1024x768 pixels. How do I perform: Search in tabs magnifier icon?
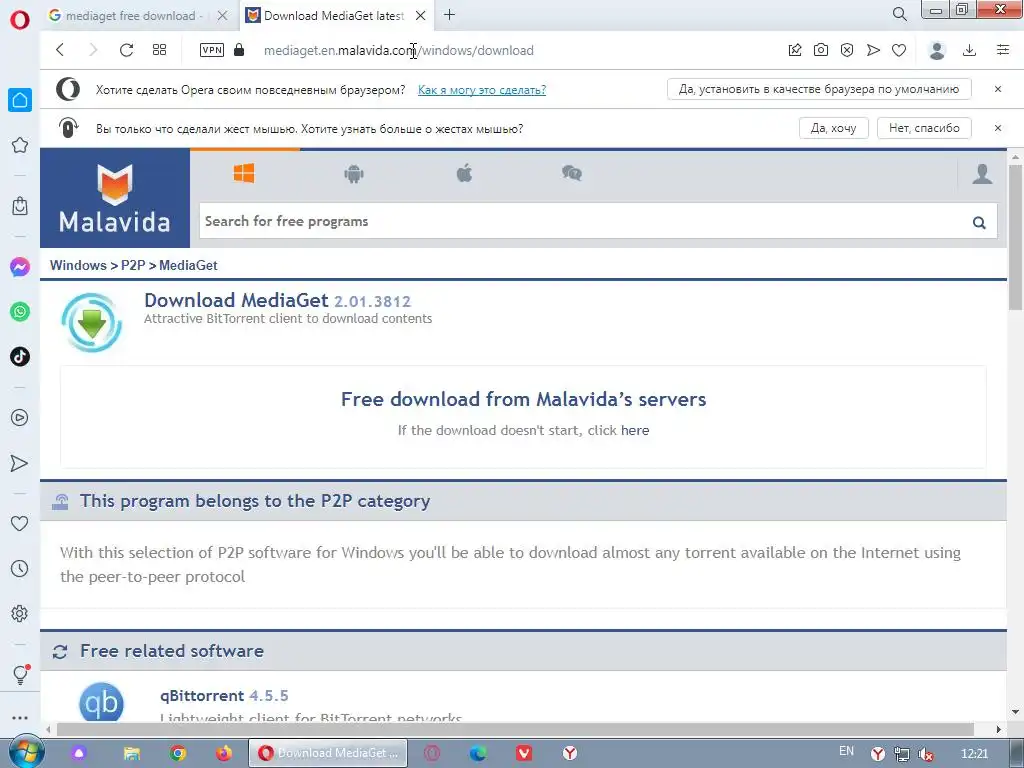coord(900,14)
